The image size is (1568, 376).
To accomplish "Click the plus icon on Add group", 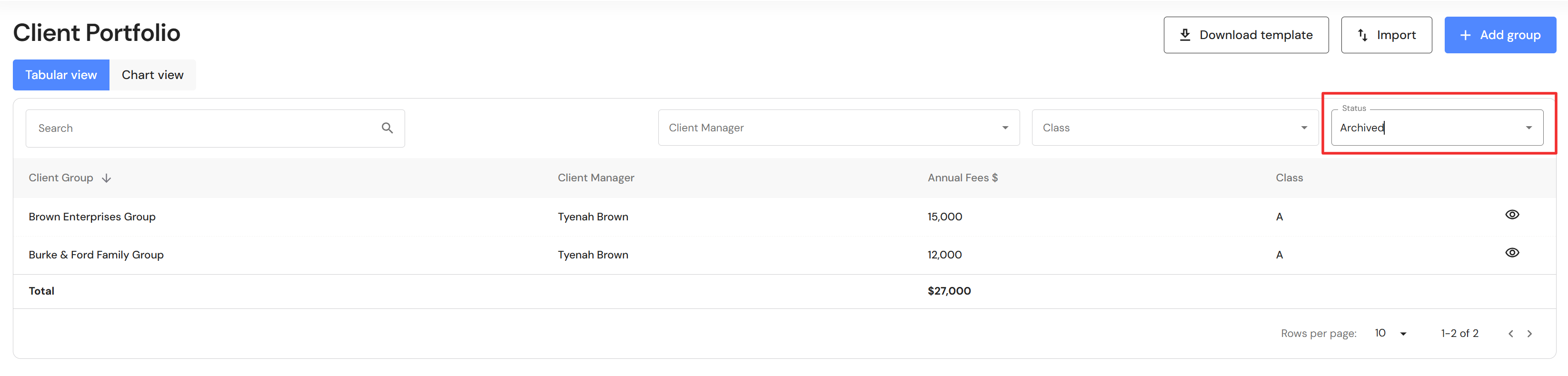I will click(x=1465, y=35).
